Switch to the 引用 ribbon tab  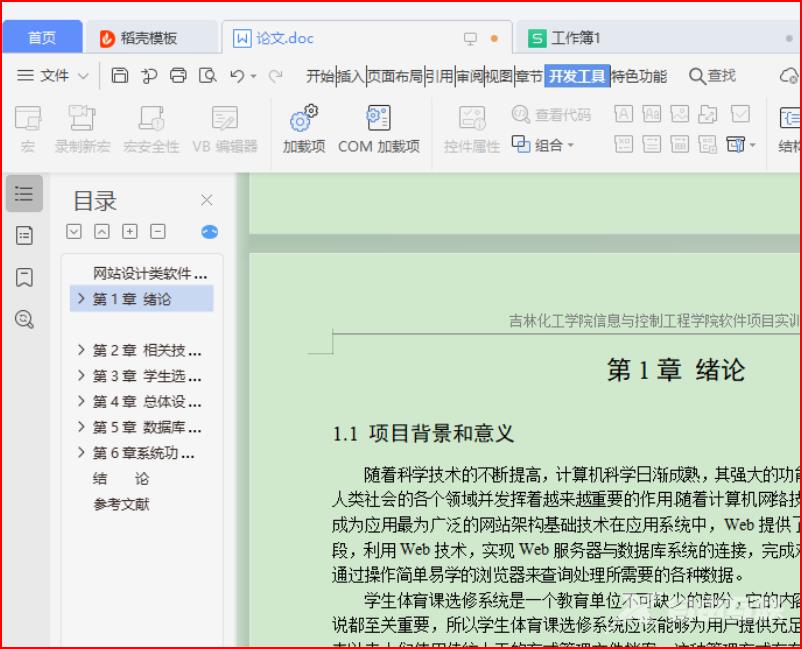(439, 76)
